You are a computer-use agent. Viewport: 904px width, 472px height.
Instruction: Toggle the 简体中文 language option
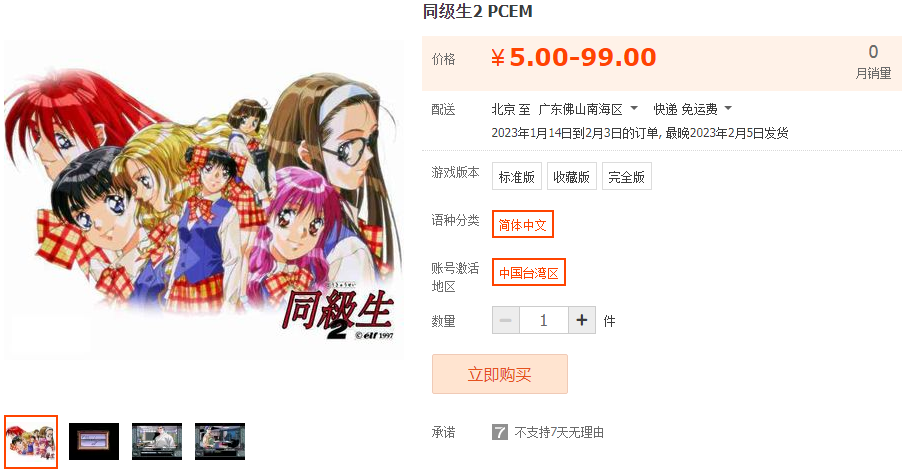[522, 224]
